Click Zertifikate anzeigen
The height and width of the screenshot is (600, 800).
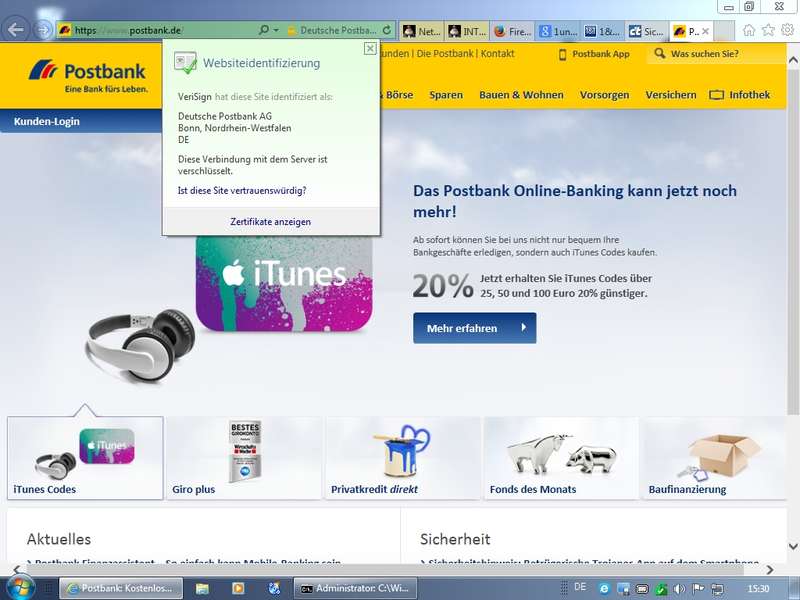(270, 222)
